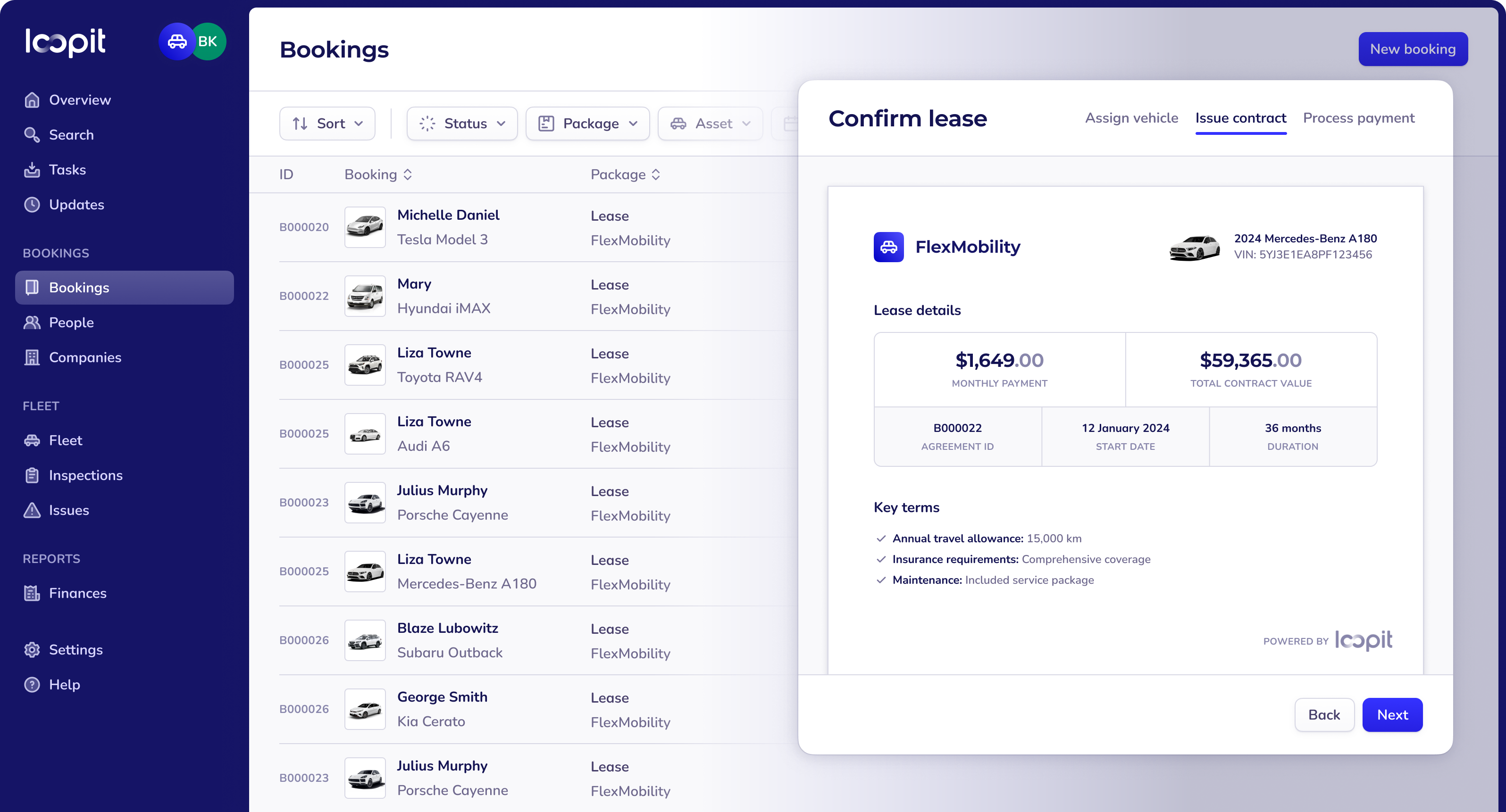
Task: Switch to the Assign vehicle tab
Action: click(x=1131, y=118)
